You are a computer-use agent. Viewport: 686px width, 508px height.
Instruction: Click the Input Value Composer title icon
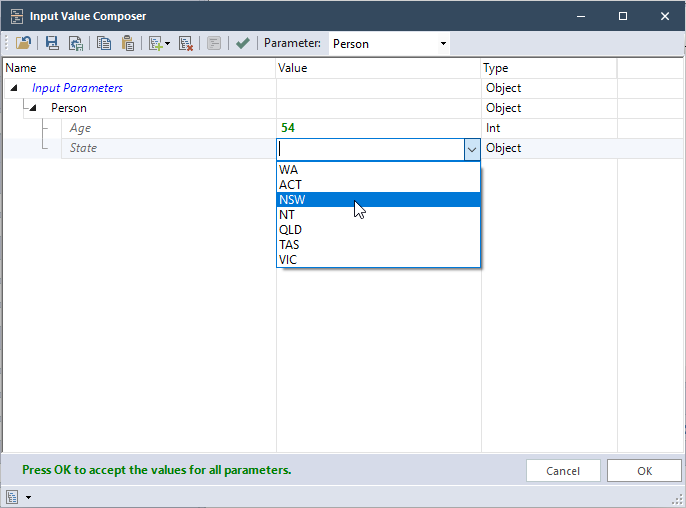coord(17,16)
